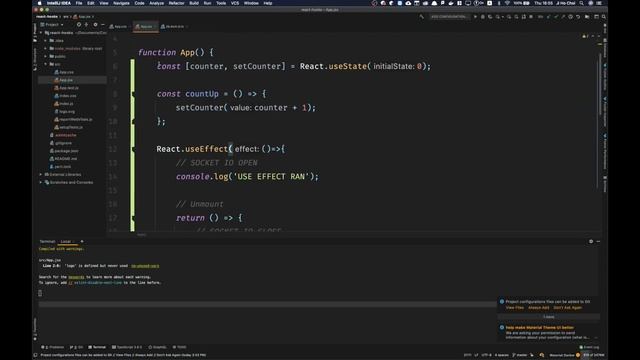The width and height of the screenshot is (640, 360).
Task: Add a new terminal session with plus
Action: [82, 242]
